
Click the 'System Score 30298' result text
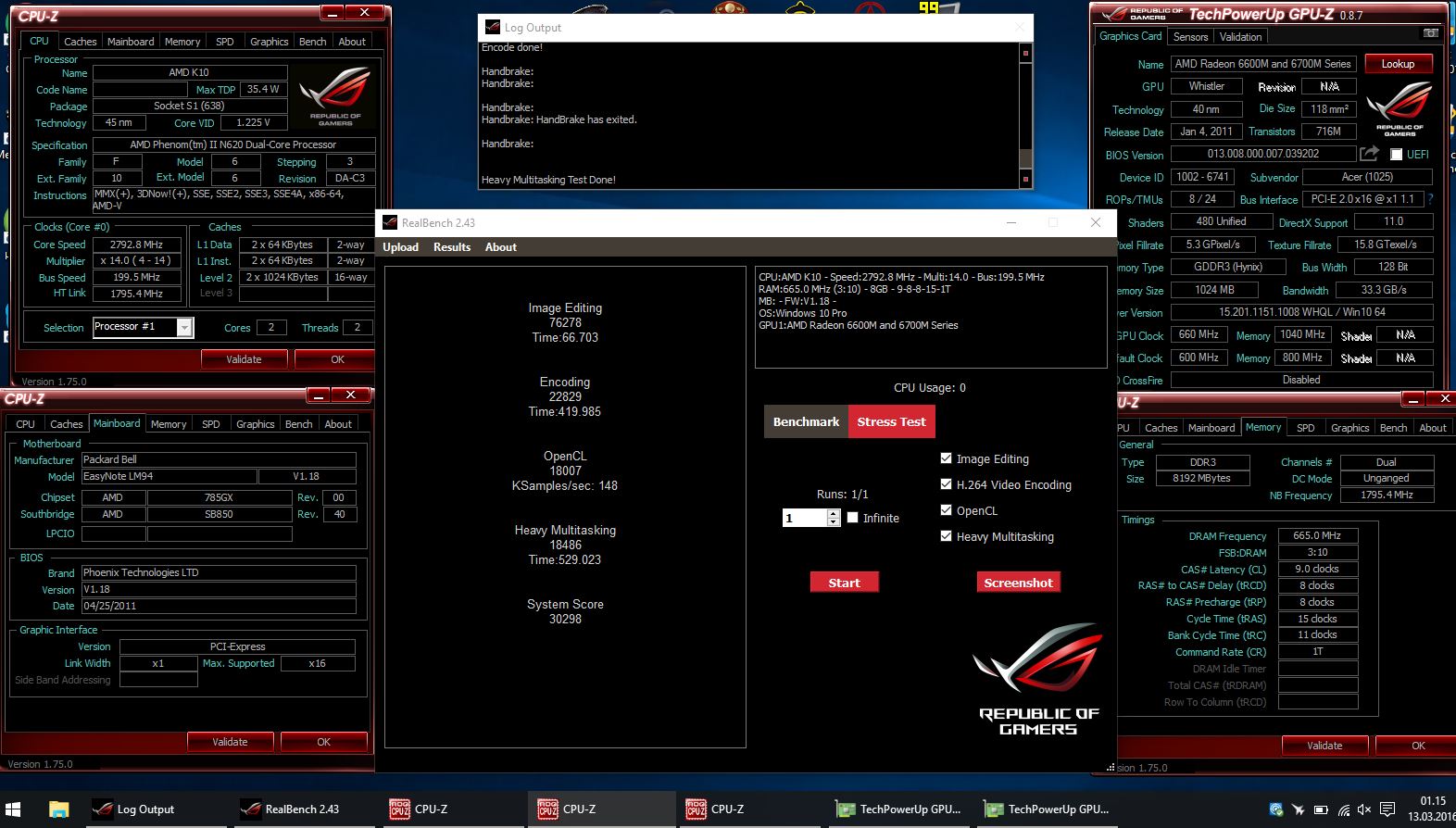(565, 611)
